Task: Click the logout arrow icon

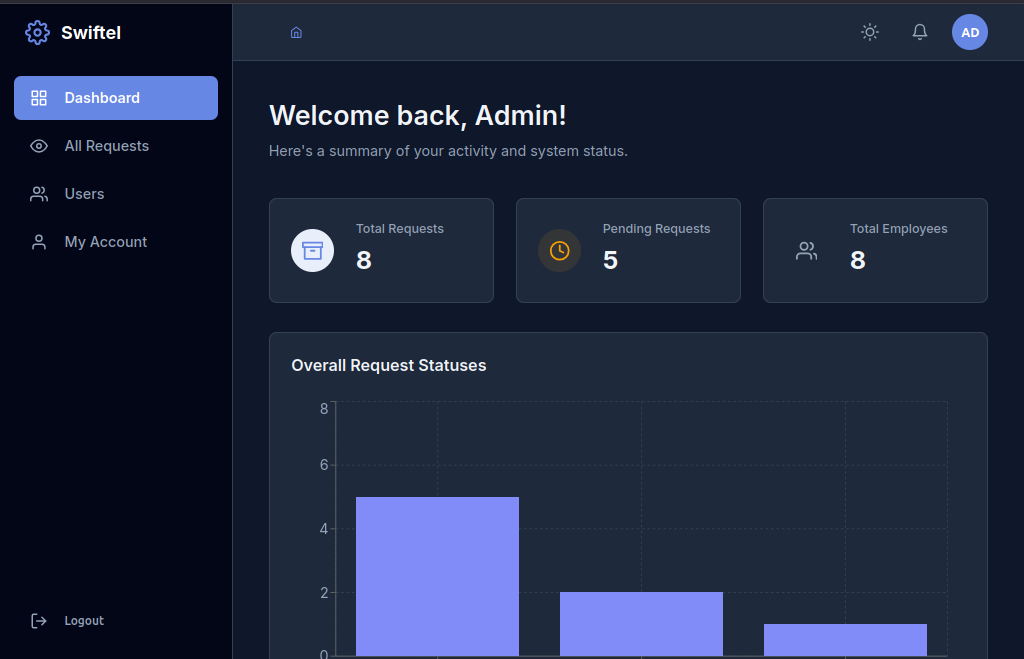Action: tap(39, 621)
